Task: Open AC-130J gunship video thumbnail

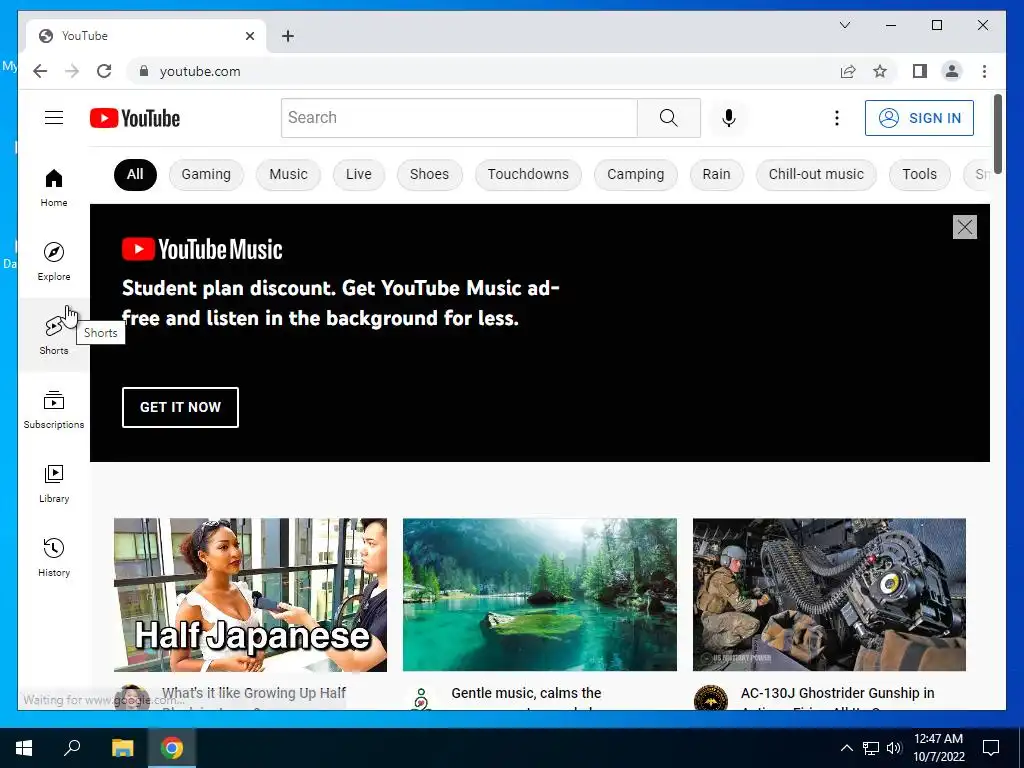Action: (829, 595)
